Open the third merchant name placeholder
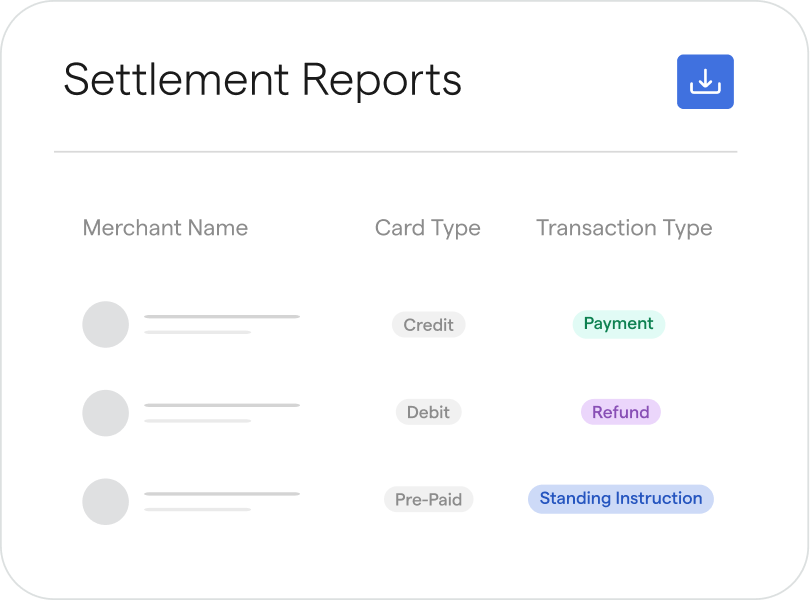Viewport: 810px width, 600px height. point(222,493)
